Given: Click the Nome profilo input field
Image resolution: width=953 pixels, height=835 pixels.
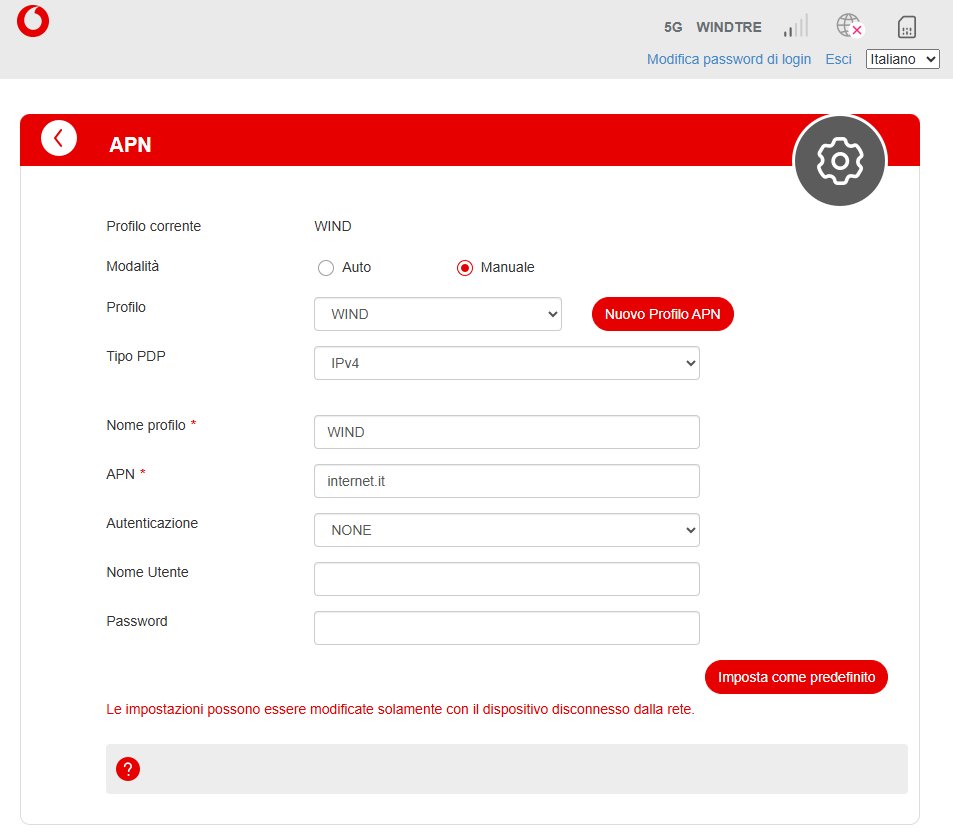Looking at the screenshot, I should click(x=506, y=432).
